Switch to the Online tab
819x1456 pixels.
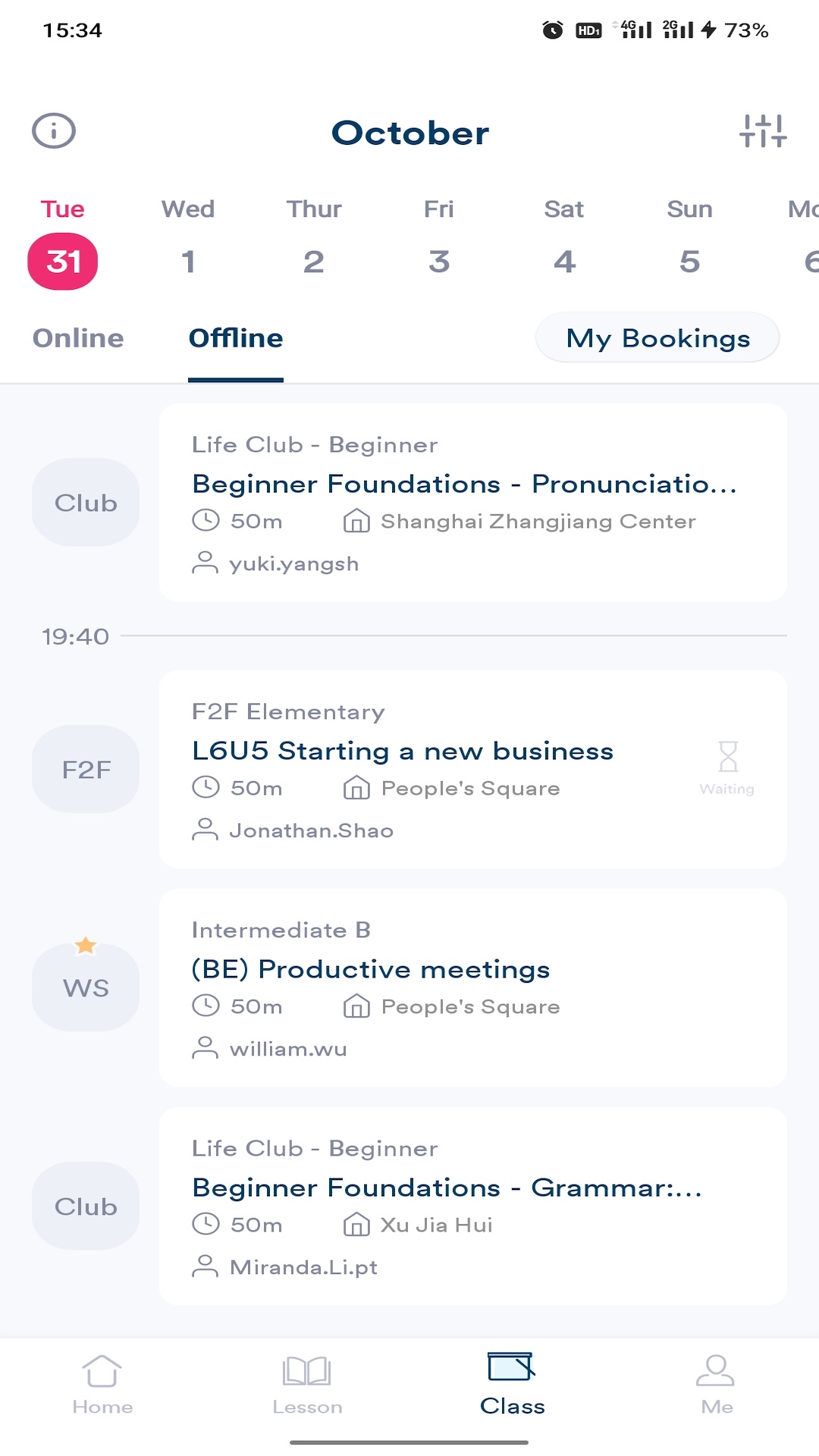tap(78, 338)
